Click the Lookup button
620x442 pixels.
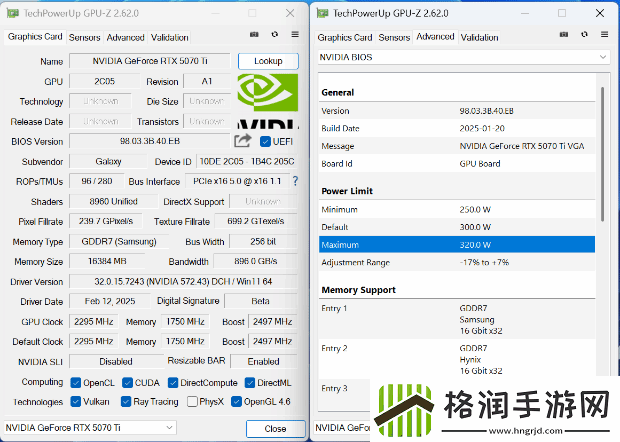[x=268, y=61]
